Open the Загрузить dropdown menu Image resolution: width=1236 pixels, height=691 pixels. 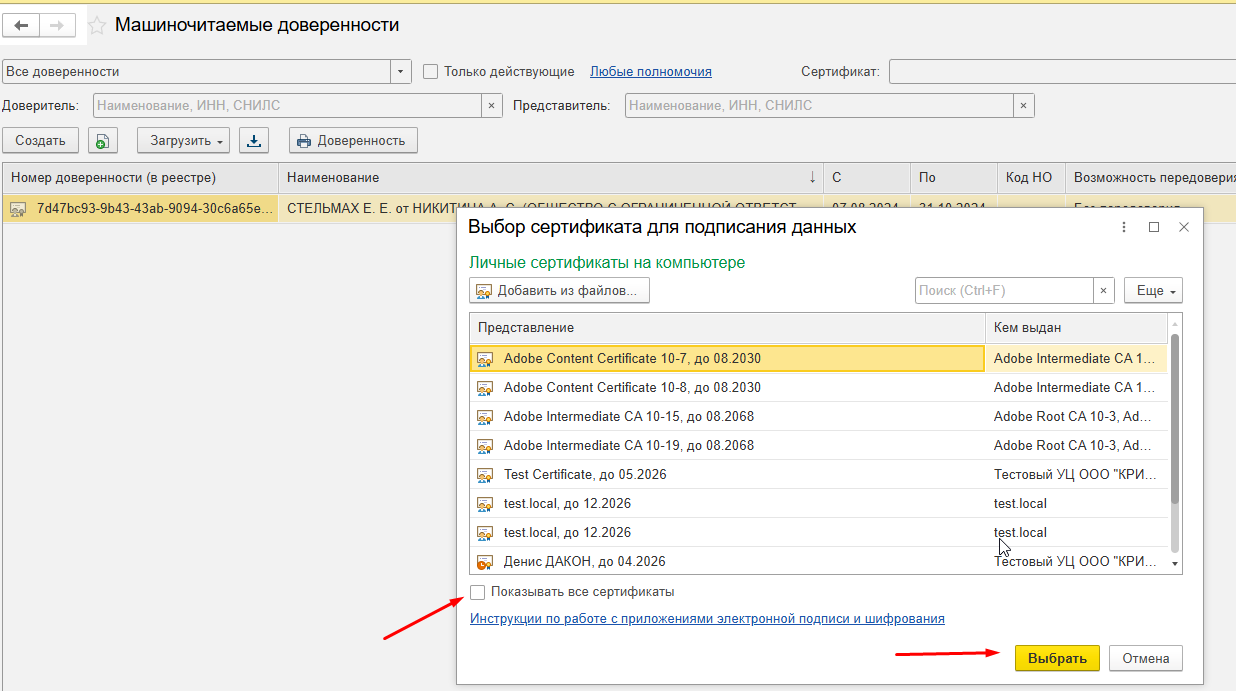tap(184, 141)
